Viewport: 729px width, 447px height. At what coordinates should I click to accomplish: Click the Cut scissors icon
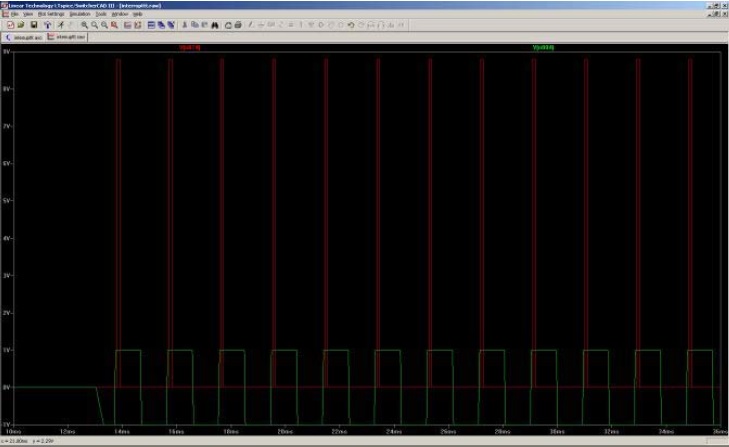[185, 25]
